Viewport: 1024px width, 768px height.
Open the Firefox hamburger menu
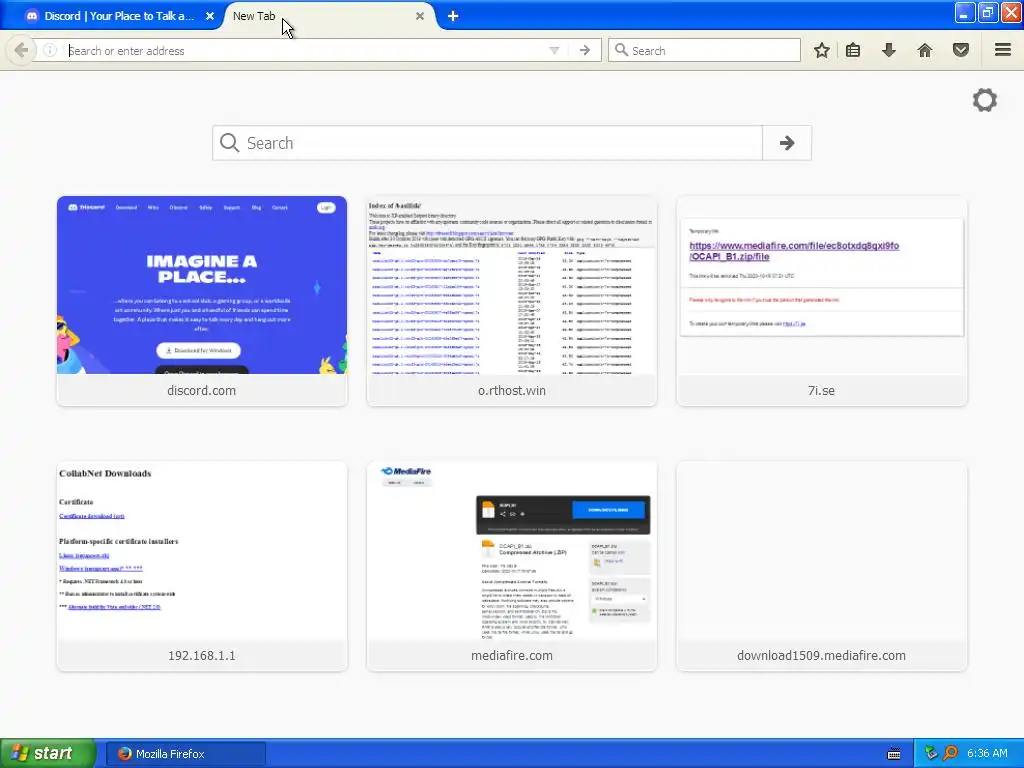[1002, 50]
